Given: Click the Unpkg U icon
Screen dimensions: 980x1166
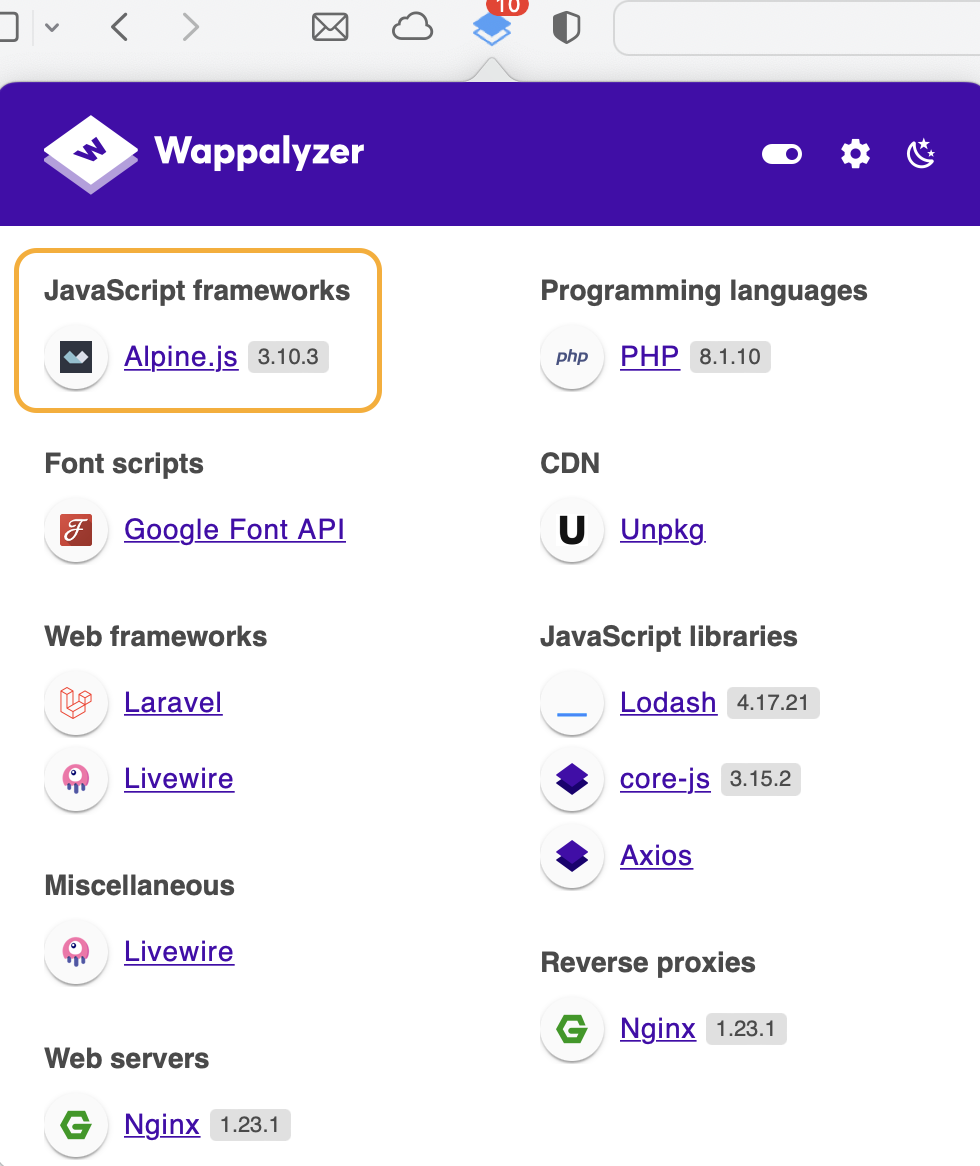Looking at the screenshot, I should pos(572,529).
